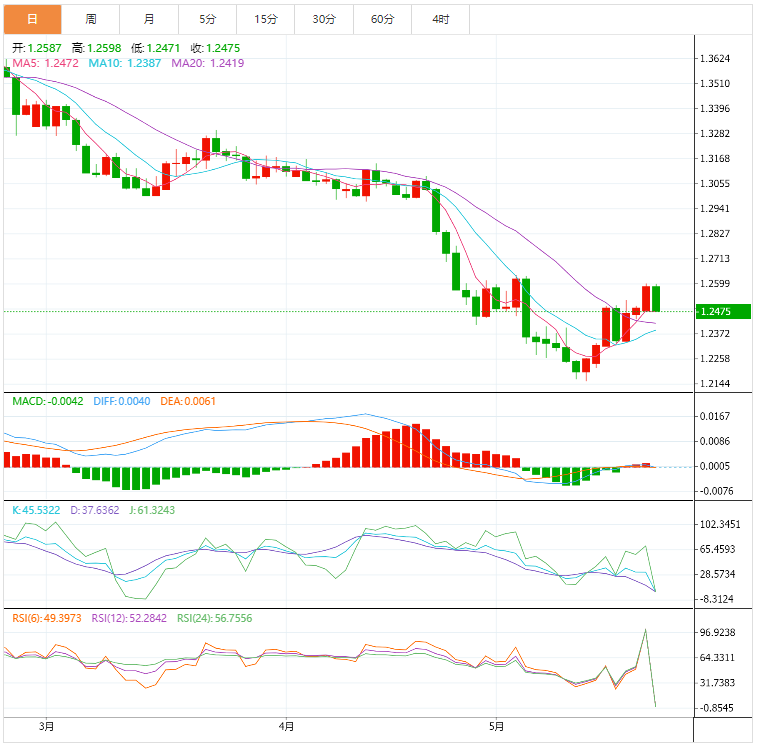Select the 60分 timeframe tab
759x751 pixels.
tap(382, 19)
